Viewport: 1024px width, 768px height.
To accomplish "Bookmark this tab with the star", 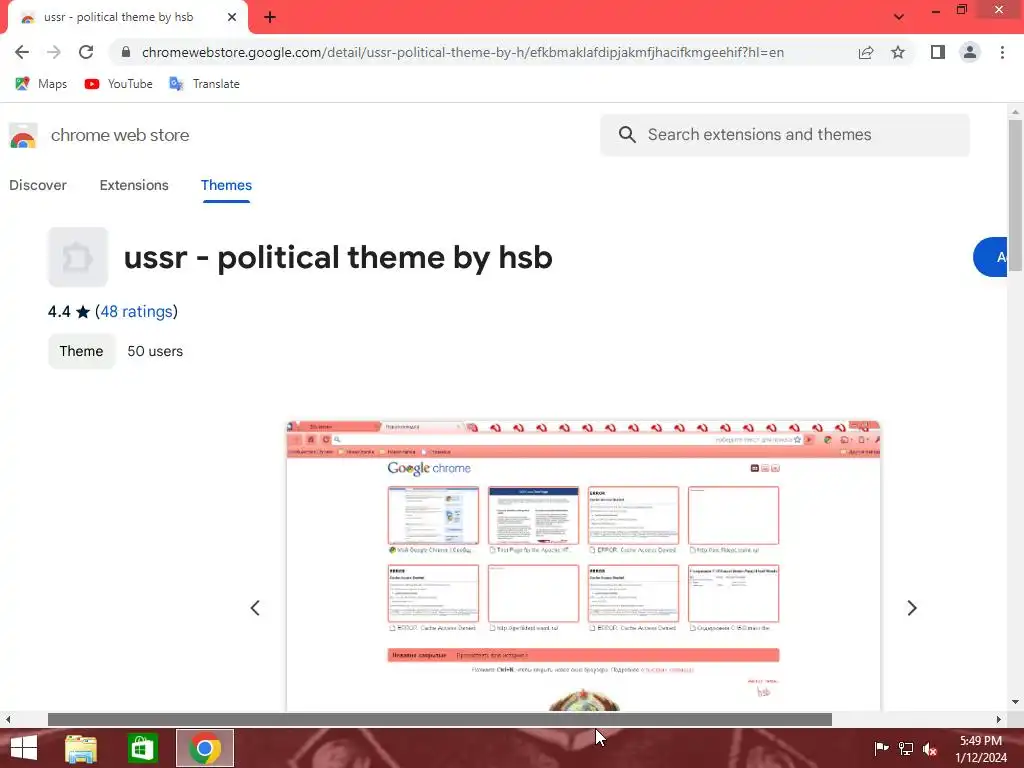I will click(x=898, y=52).
